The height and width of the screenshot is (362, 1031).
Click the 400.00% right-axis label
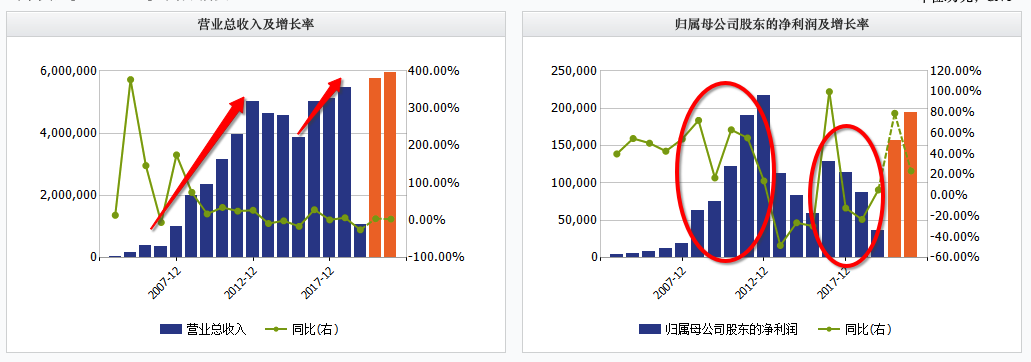coord(433,71)
